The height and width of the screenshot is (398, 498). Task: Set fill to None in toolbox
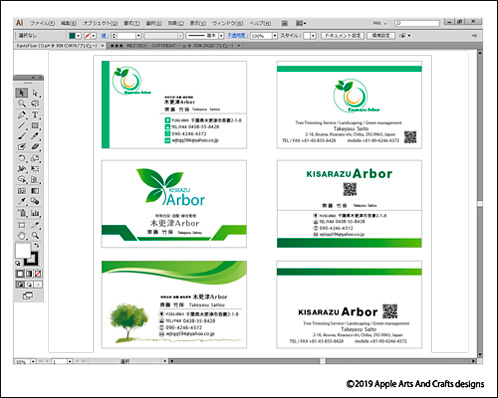pos(38,274)
